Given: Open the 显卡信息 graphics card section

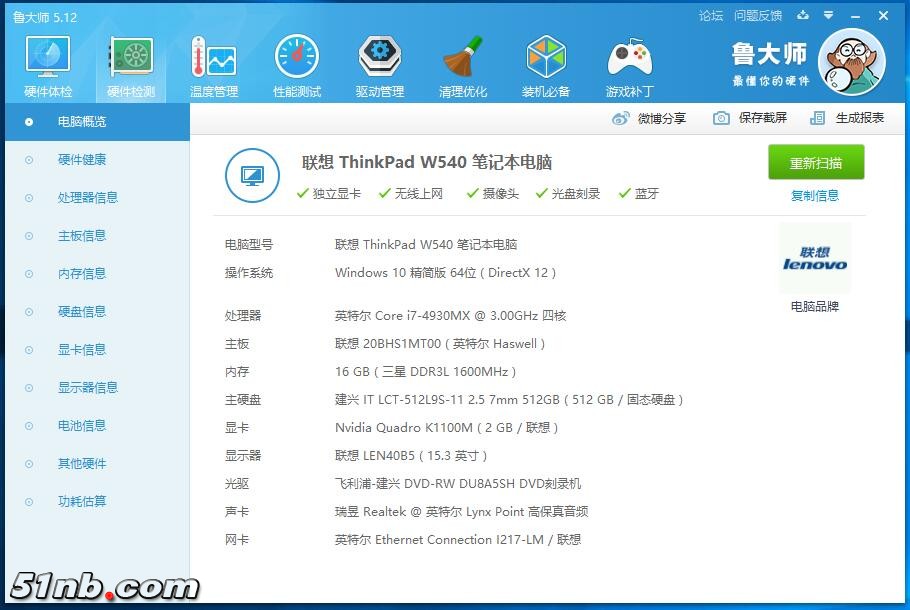Looking at the screenshot, I should [x=82, y=349].
